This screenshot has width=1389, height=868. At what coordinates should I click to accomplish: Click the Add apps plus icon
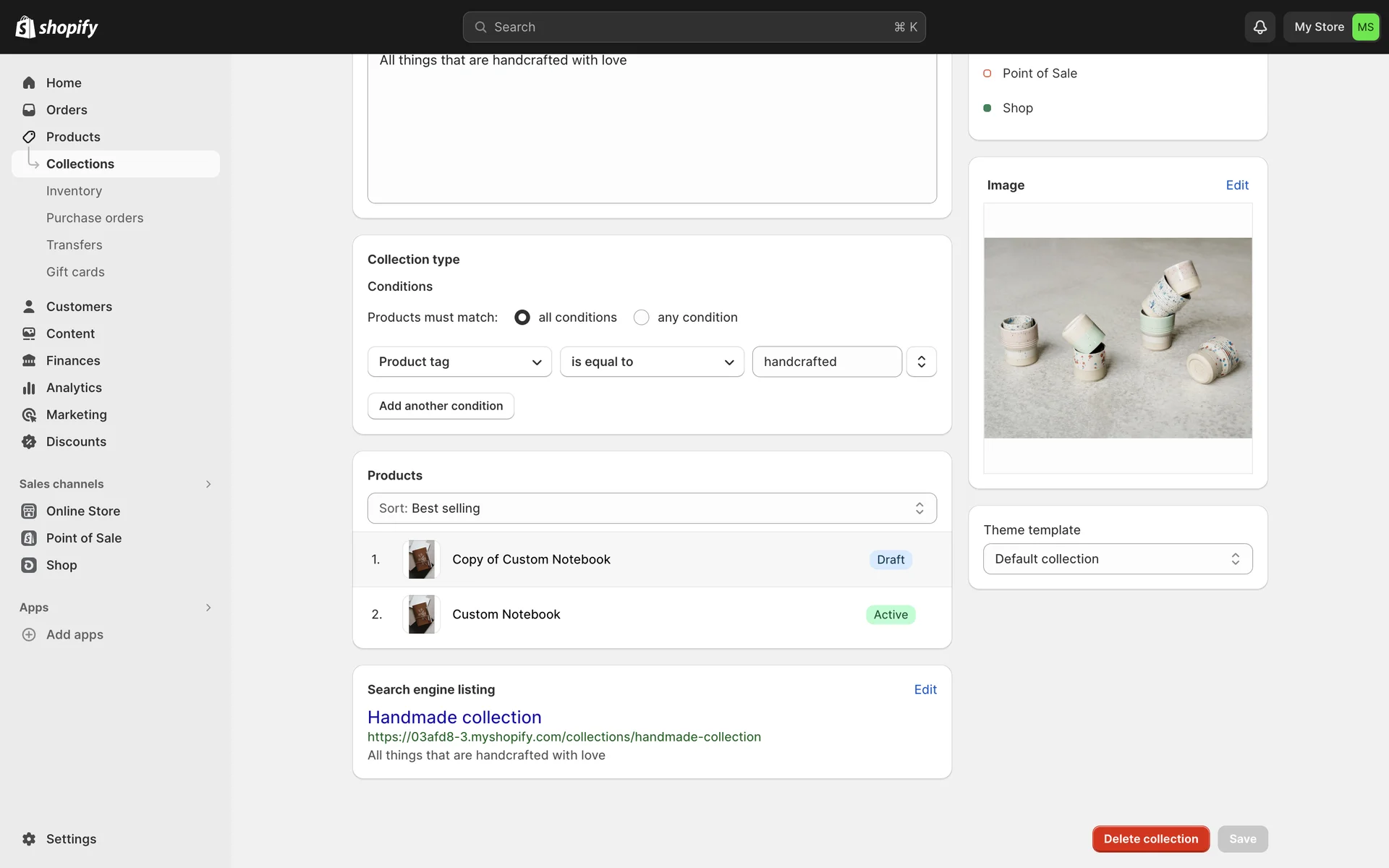point(29,634)
